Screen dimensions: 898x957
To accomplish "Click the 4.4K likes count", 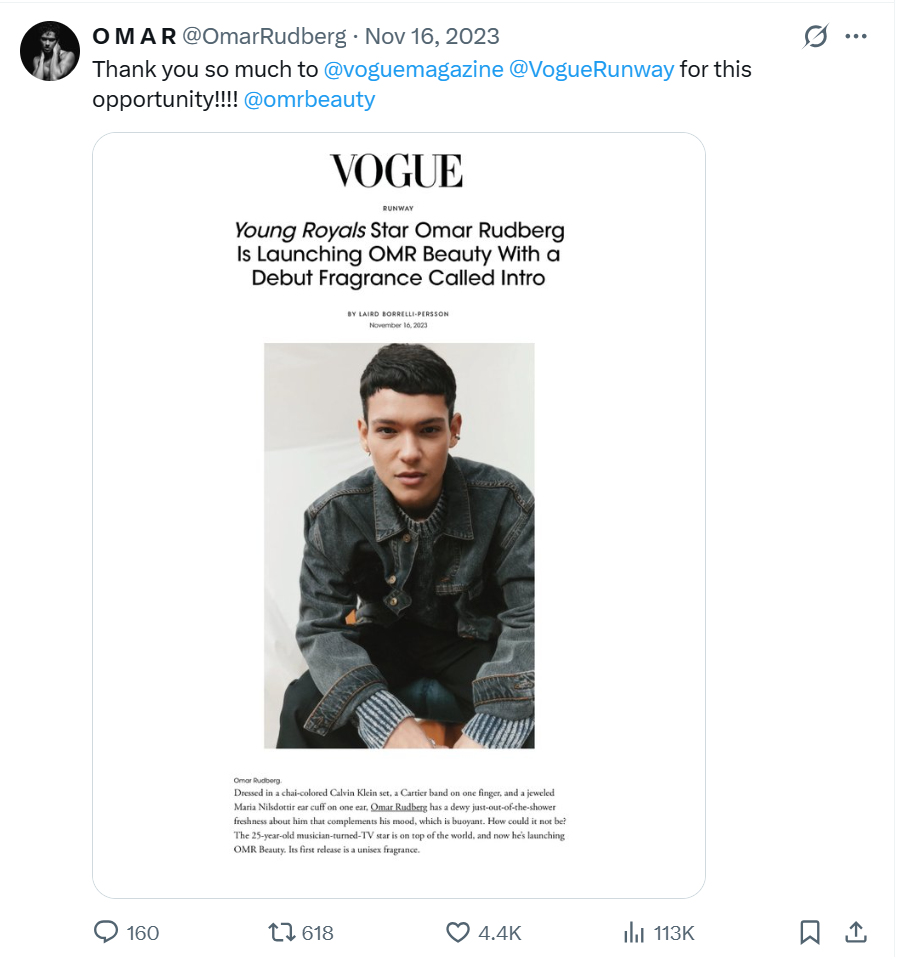I will [500, 933].
